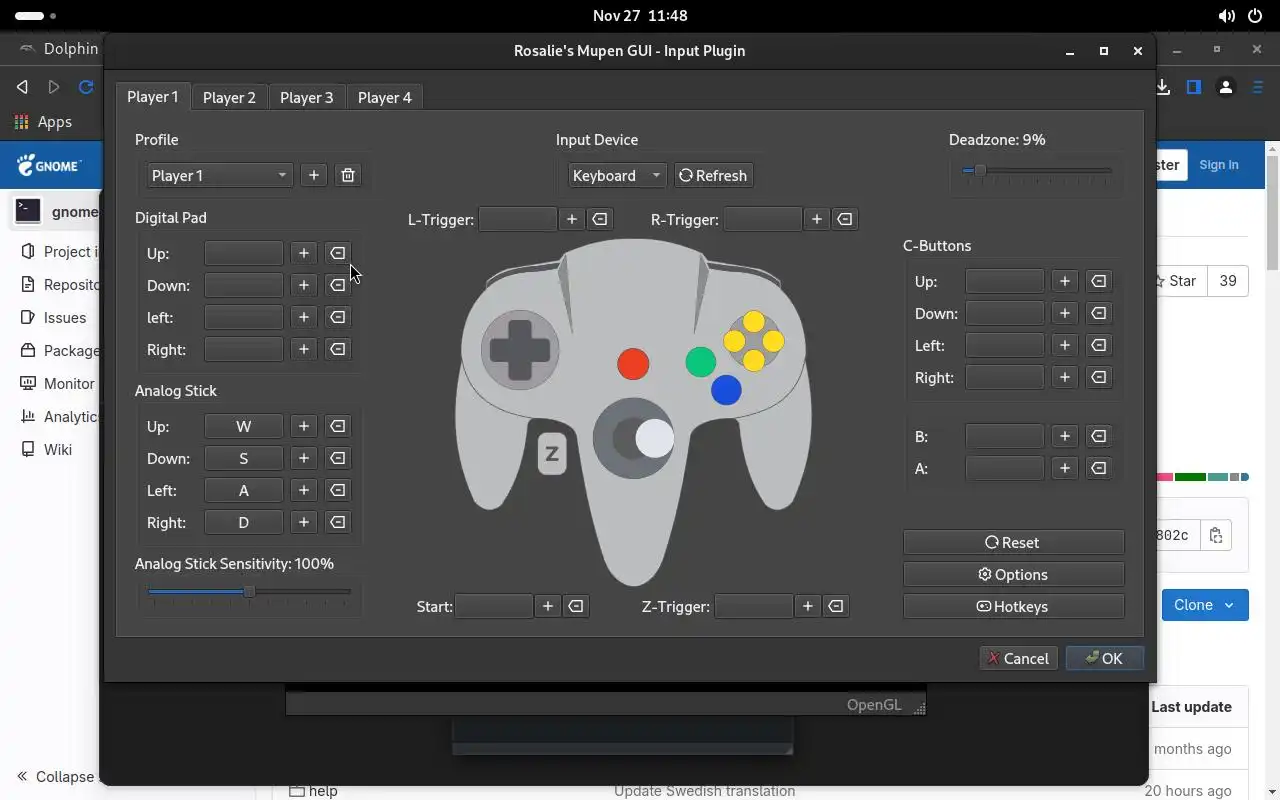Image resolution: width=1280 pixels, height=800 pixels.
Task: Click the empty C-Buttons Up field
Action: [x=1004, y=281]
